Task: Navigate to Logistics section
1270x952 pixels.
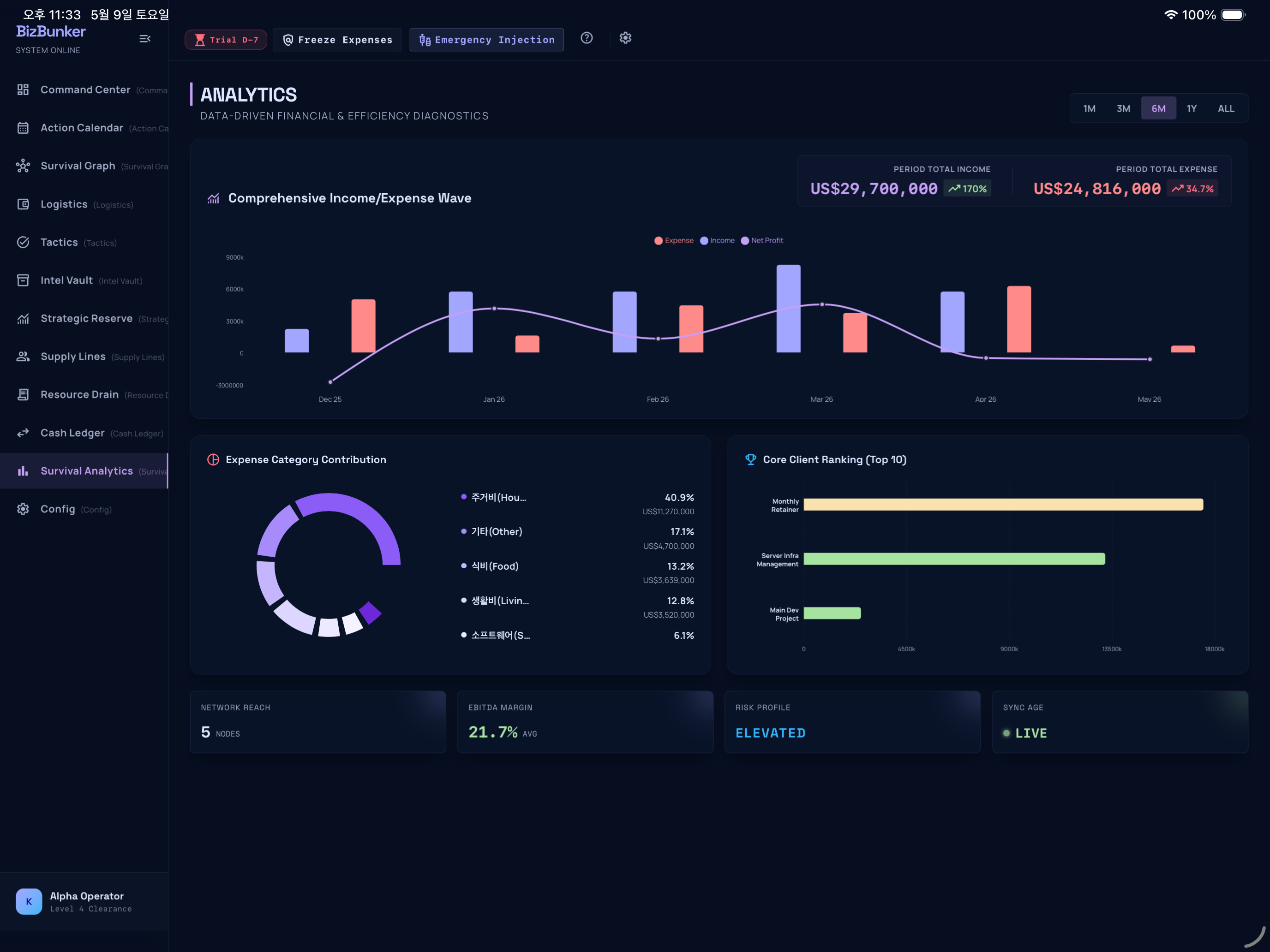Action: point(84,204)
